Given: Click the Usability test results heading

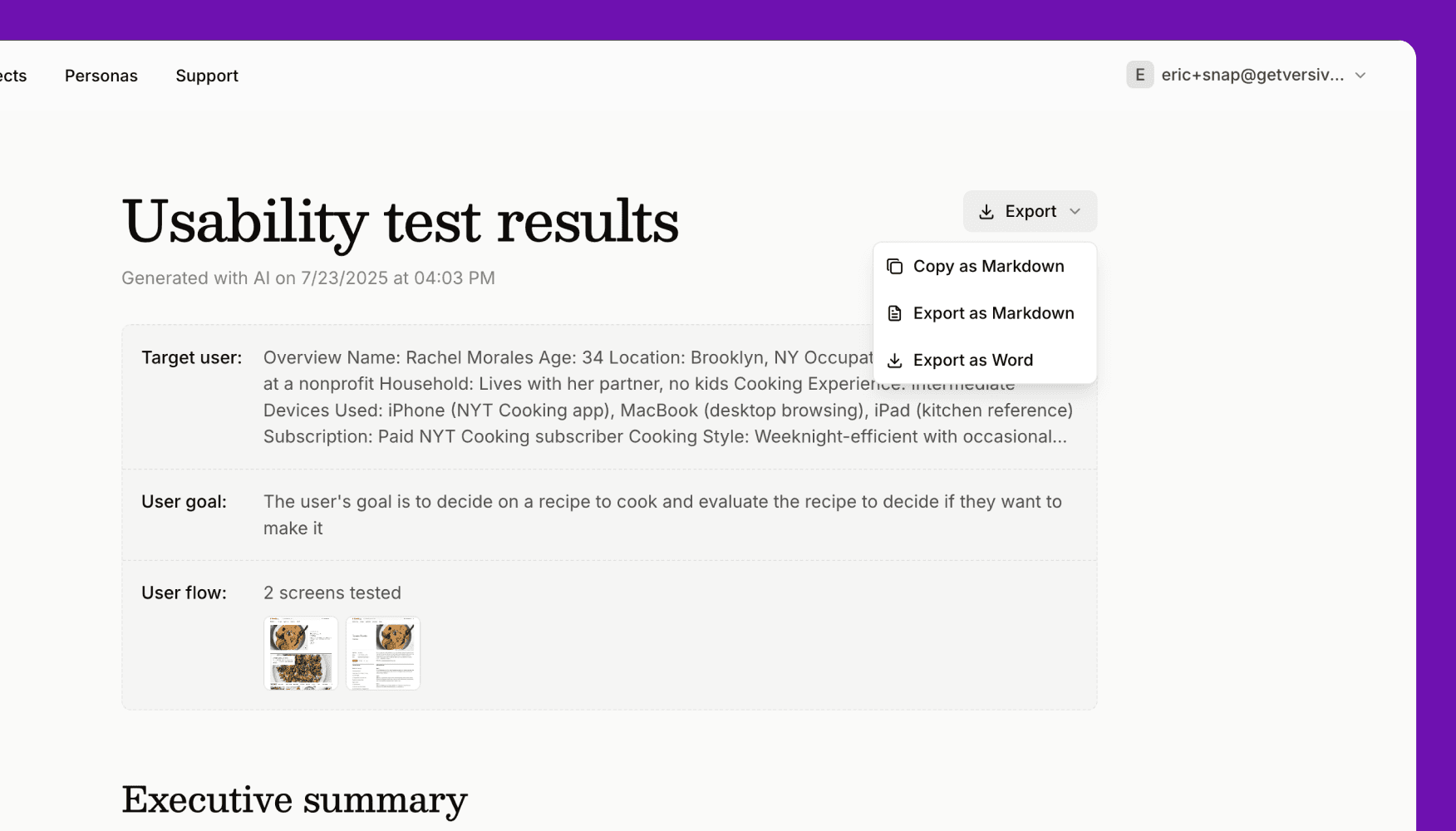Looking at the screenshot, I should coord(400,222).
